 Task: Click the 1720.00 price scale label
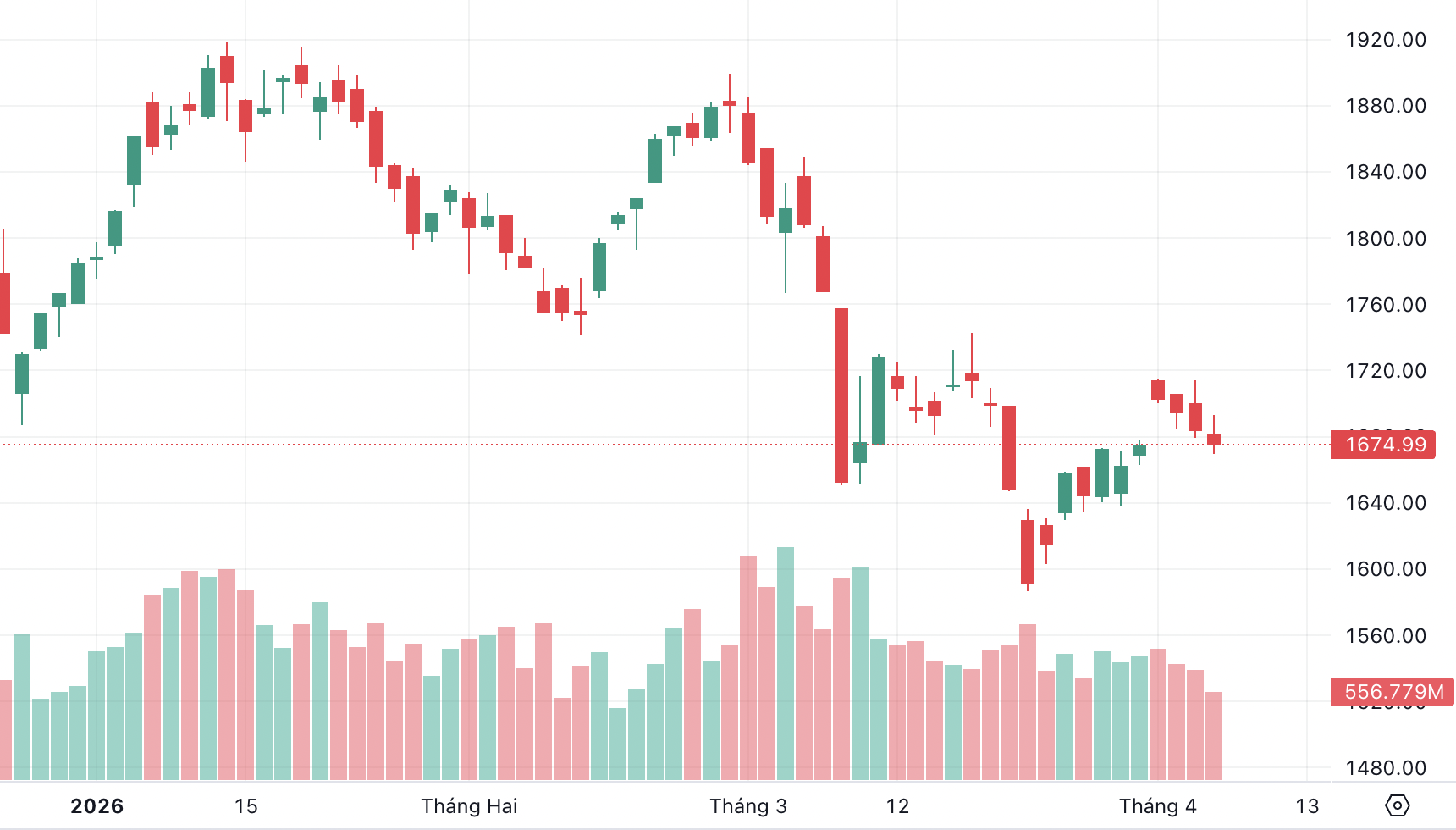(x=1386, y=371)
